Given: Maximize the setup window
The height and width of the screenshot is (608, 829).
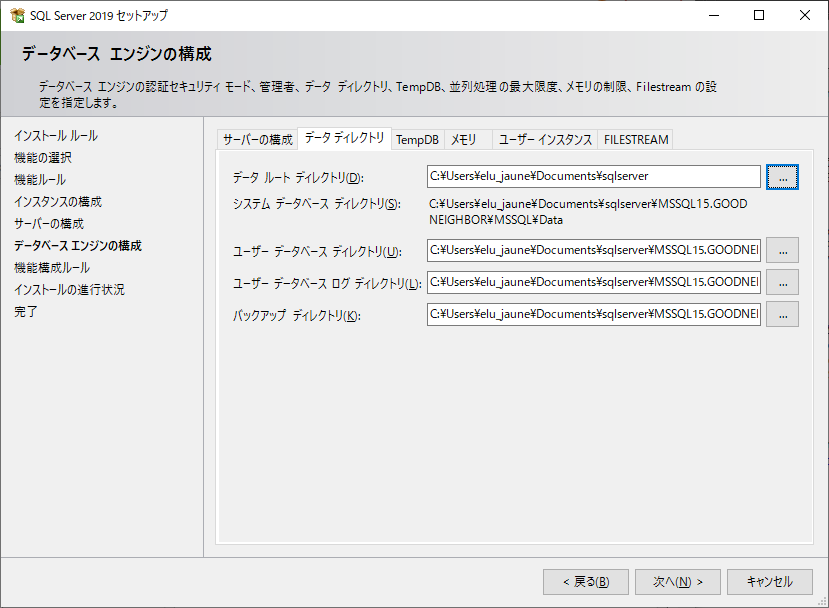Looking at the screenshot, I should click(759, 15).
